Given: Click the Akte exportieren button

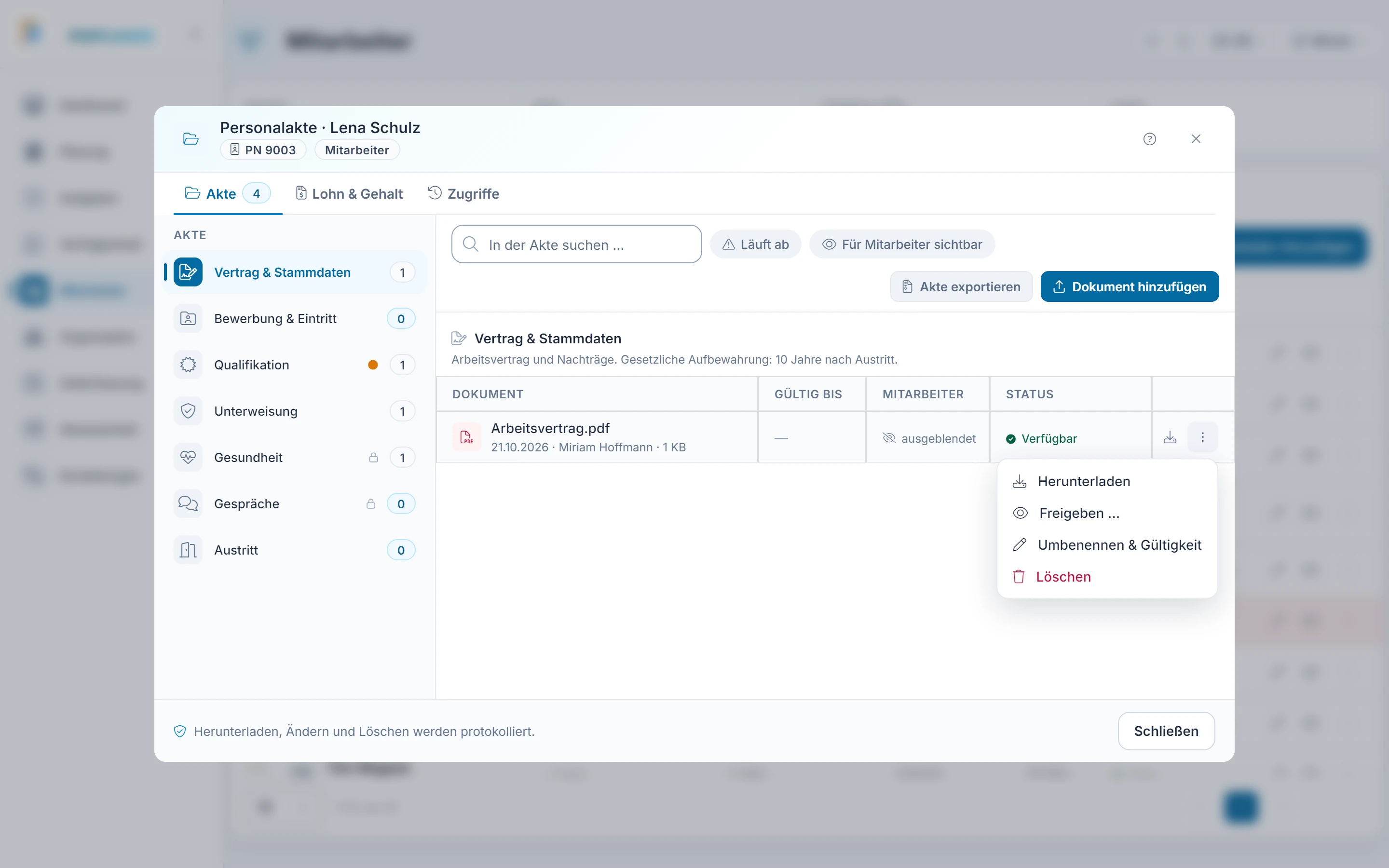Looking at the screenshot, I should [961, 286].
